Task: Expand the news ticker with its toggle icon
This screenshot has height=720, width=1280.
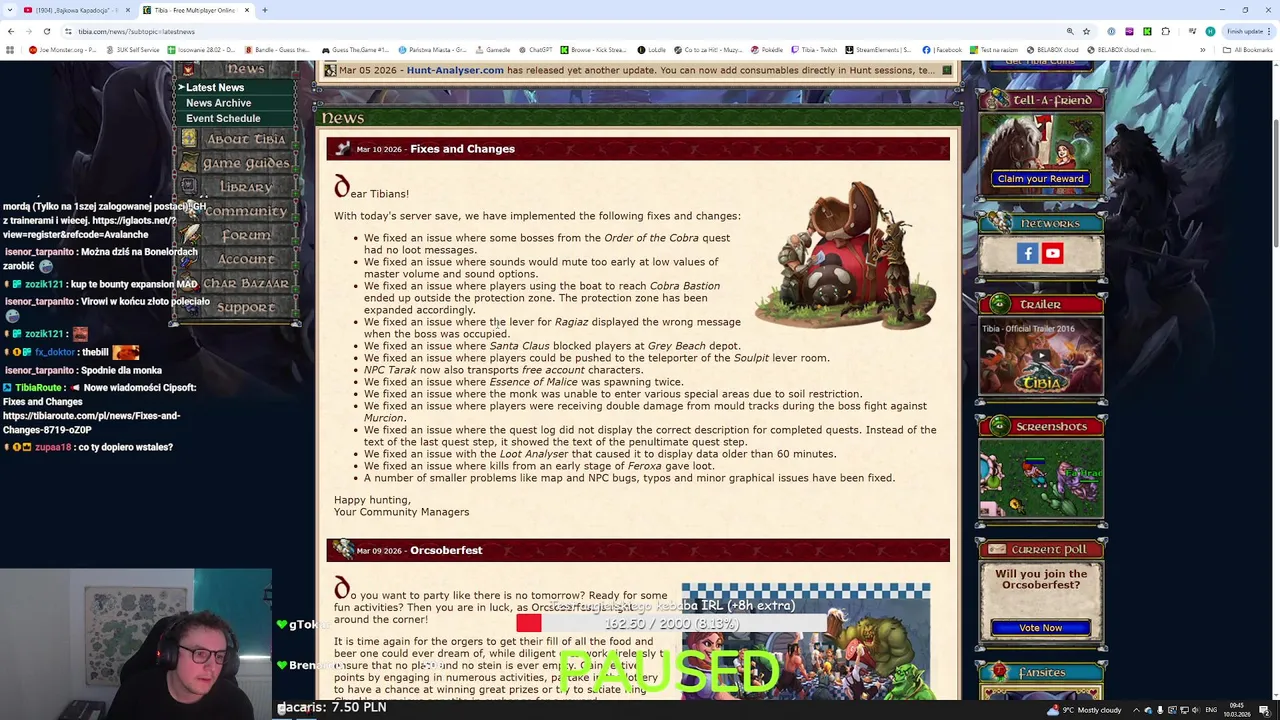Action: tap(947, 70)
